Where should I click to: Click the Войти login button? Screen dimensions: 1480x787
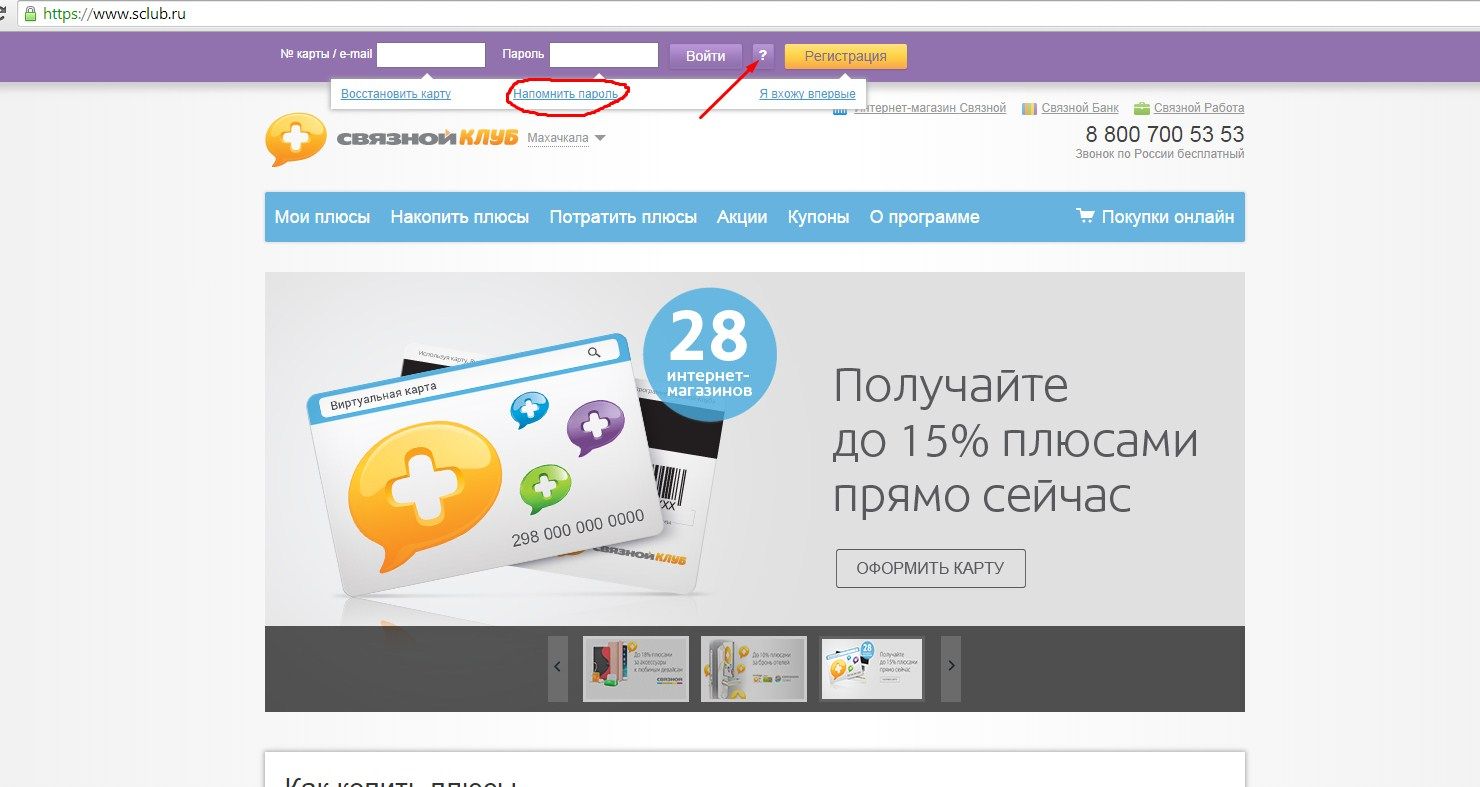click(x=706, y=56)
